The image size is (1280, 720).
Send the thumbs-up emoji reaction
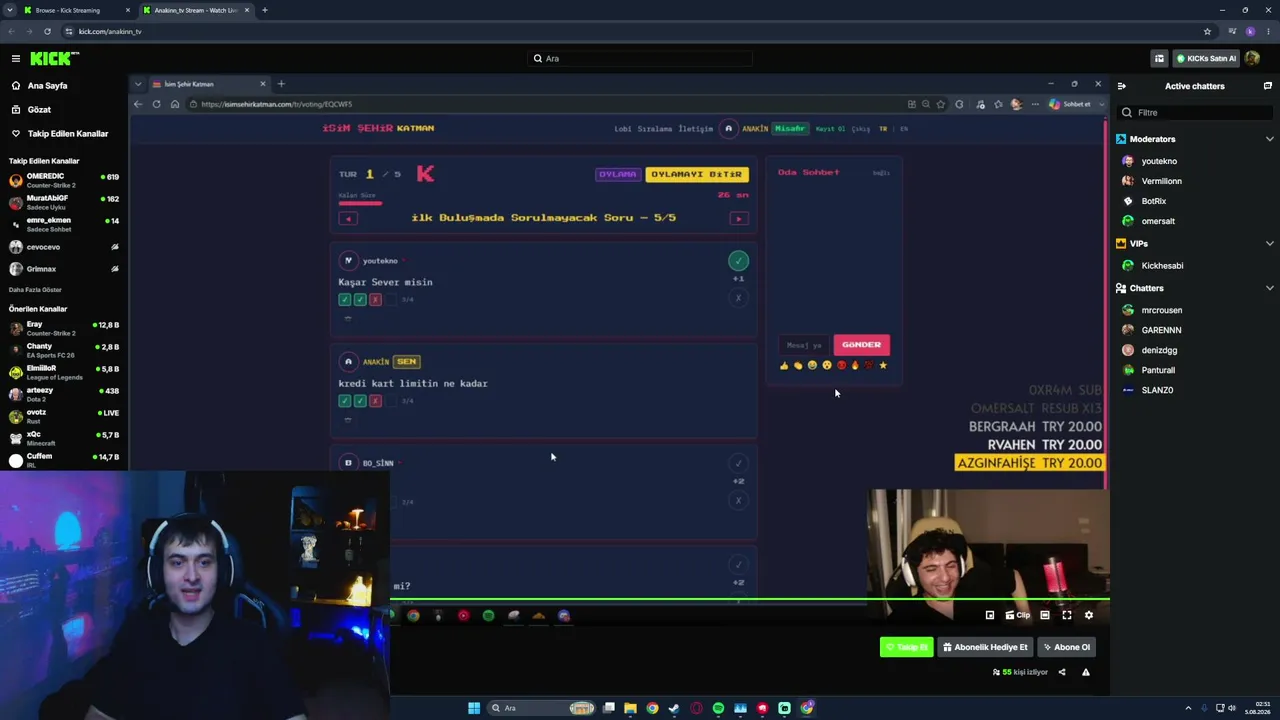784,366
